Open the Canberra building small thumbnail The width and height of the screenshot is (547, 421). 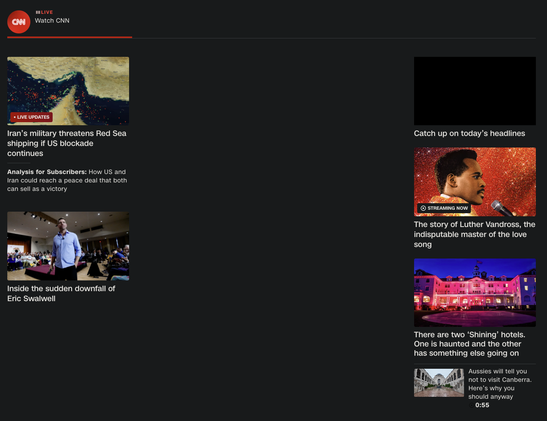439,383
